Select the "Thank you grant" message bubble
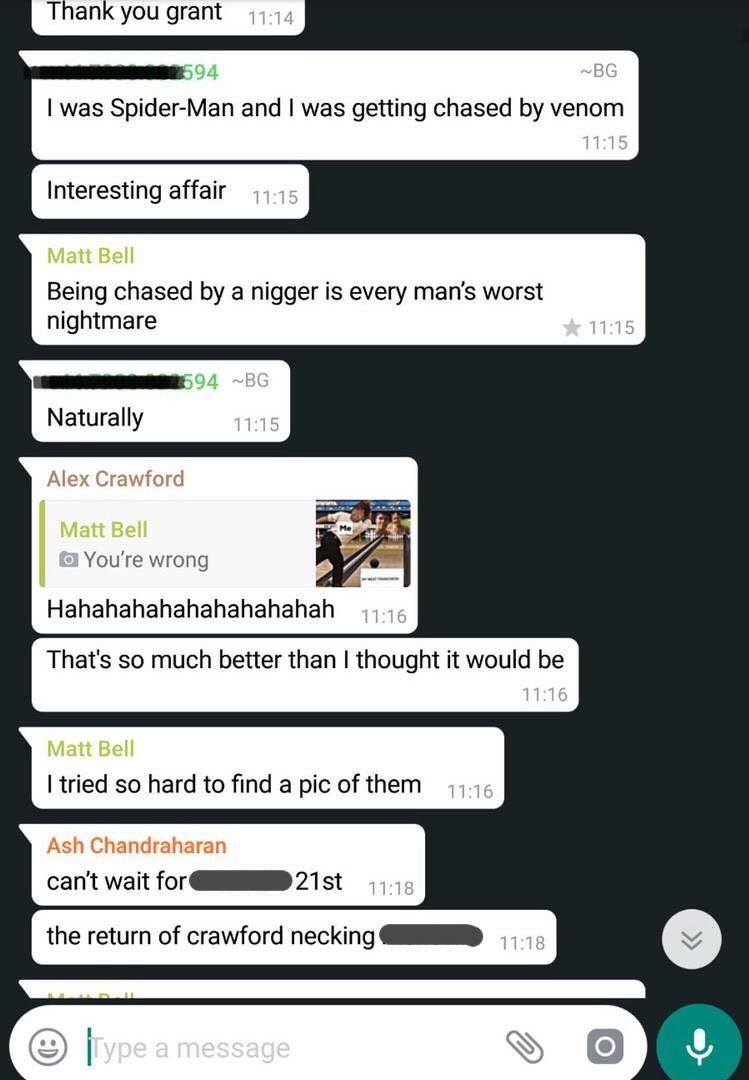749x1080 pixels. click(168, 14)
